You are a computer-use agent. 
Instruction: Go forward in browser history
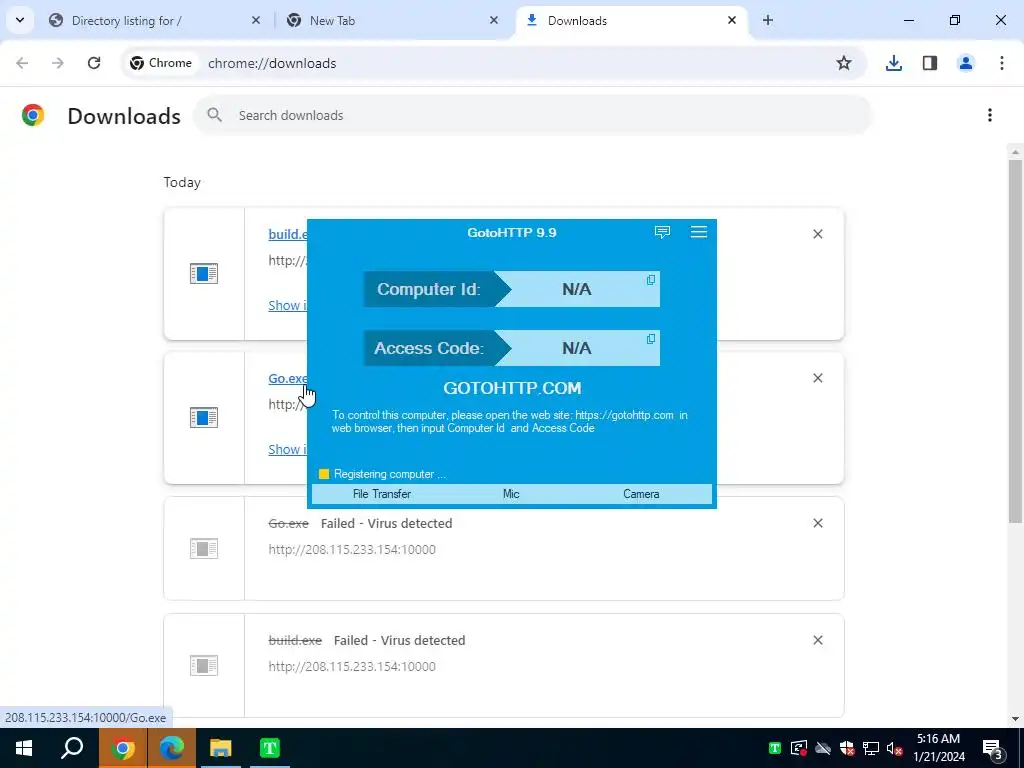click(x=58, y=63)
